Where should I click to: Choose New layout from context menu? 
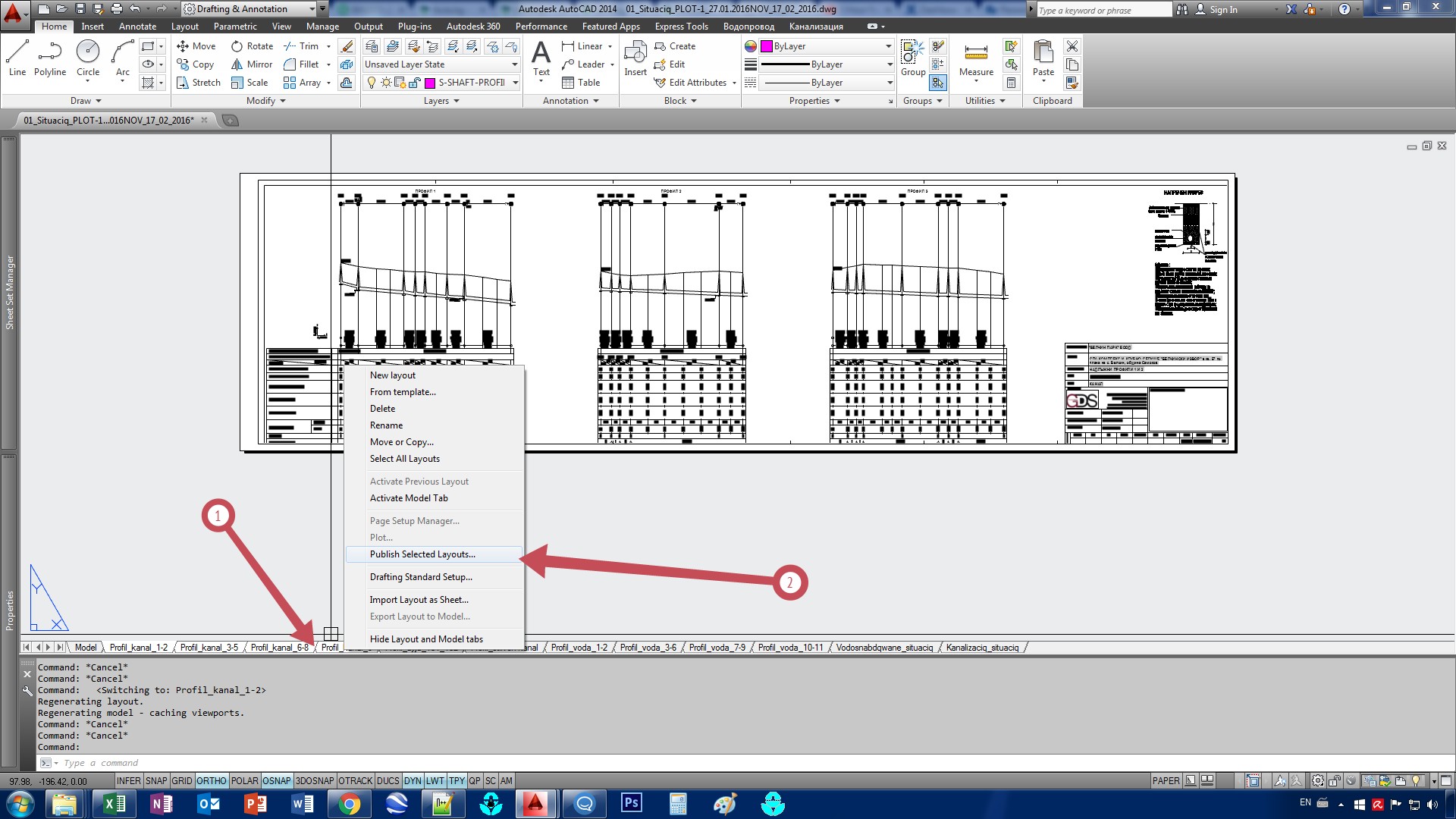point(434,375)
